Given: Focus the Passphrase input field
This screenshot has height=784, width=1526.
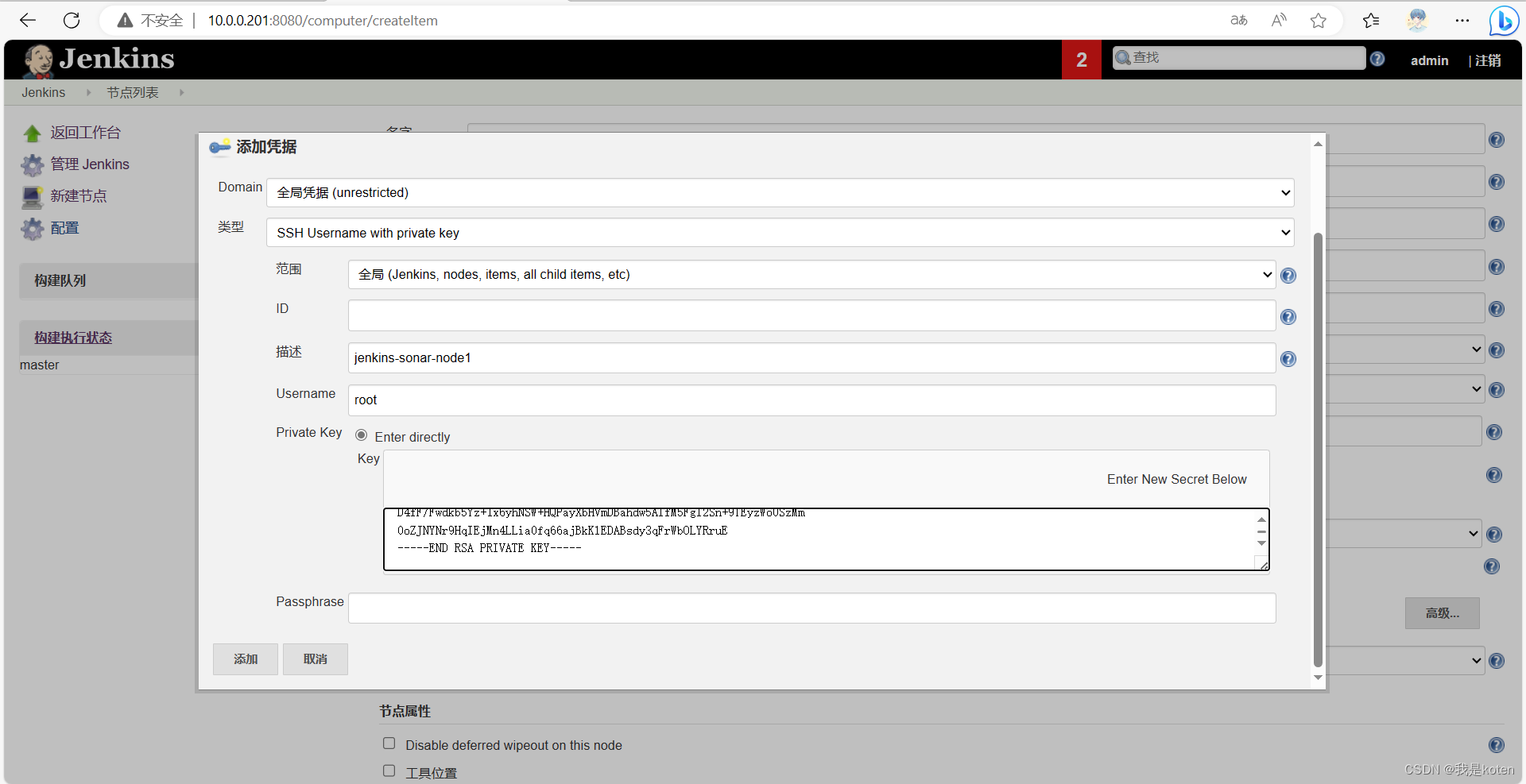Looking at the screenshot, I should [811, 608].
